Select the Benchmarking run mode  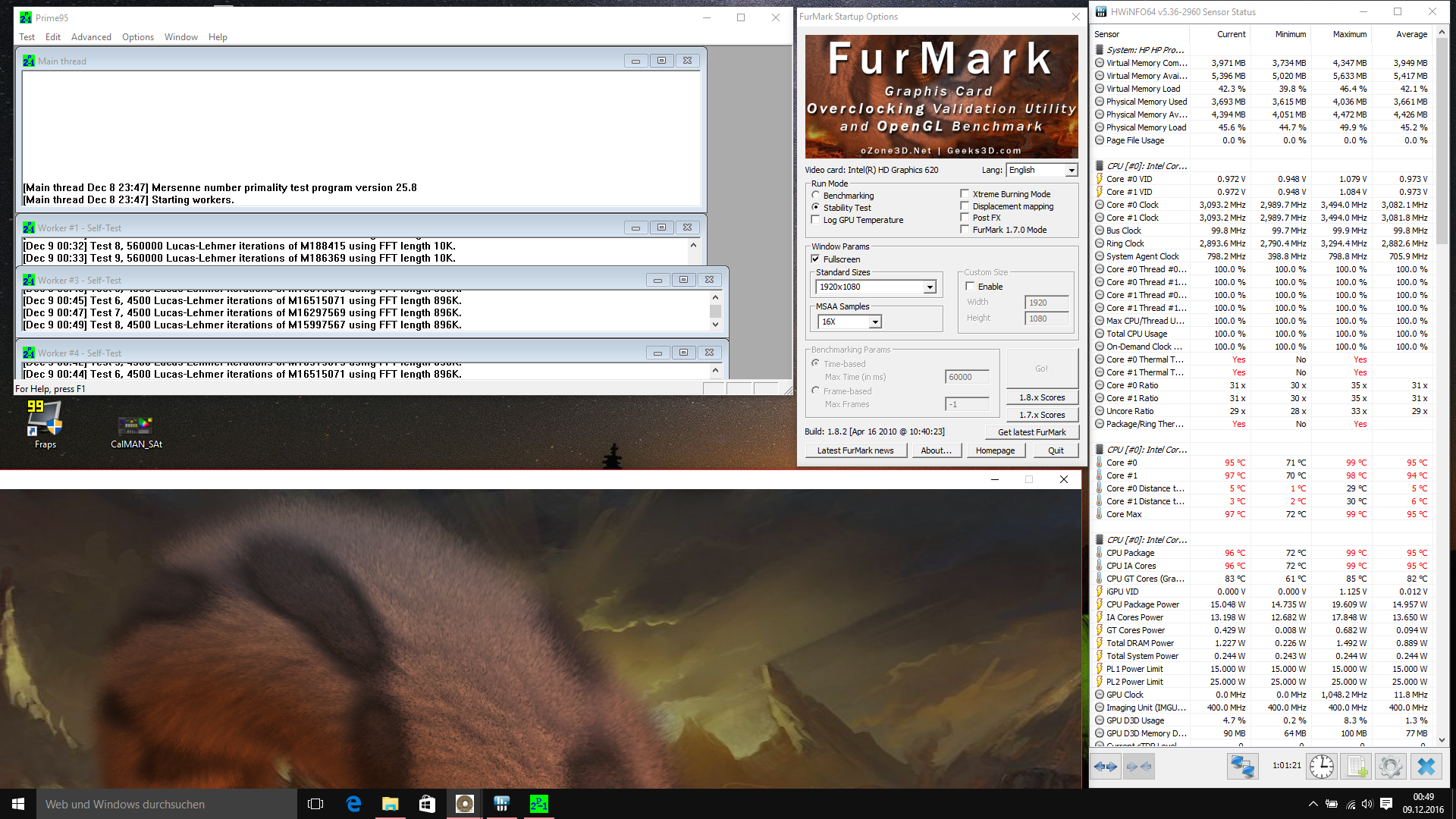point(816,196)
